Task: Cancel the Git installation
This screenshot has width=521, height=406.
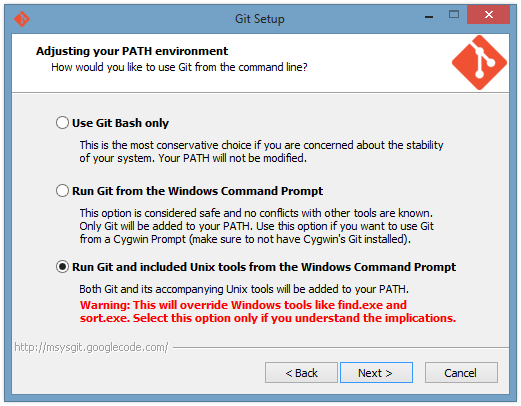Action: (x=461, y=373)
